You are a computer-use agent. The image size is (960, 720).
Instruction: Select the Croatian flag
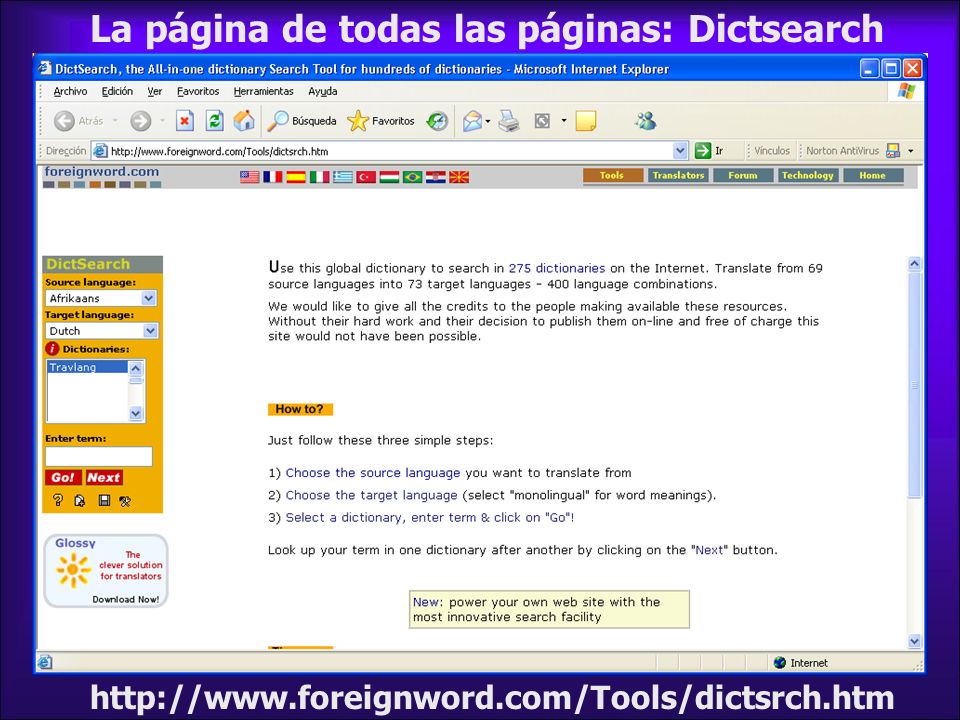pos(436,177)
